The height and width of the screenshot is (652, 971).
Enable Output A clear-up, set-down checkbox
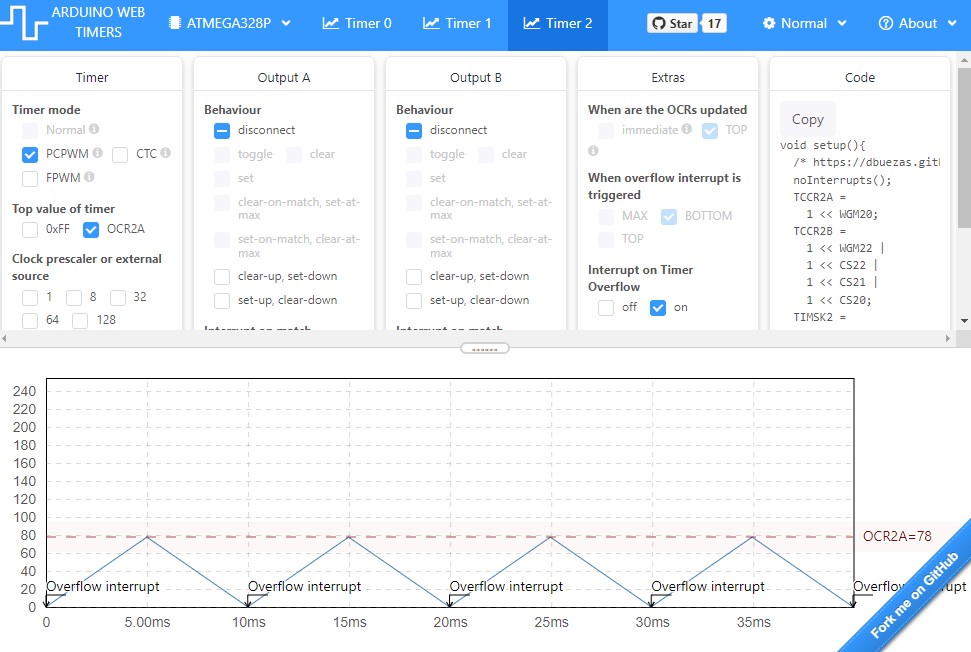tap(222, 277)
